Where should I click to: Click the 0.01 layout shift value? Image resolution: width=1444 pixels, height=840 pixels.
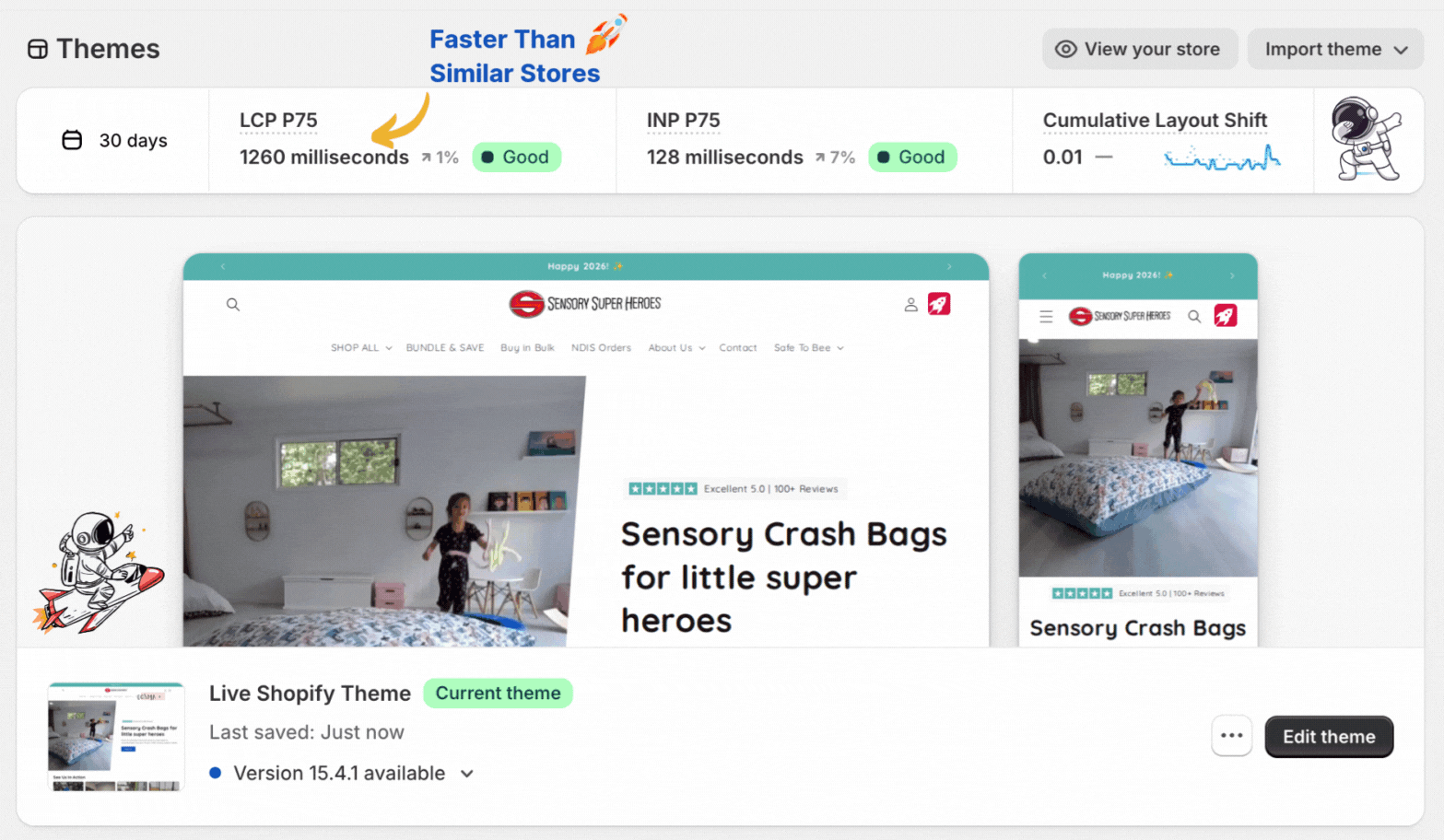coord(1062,157)
